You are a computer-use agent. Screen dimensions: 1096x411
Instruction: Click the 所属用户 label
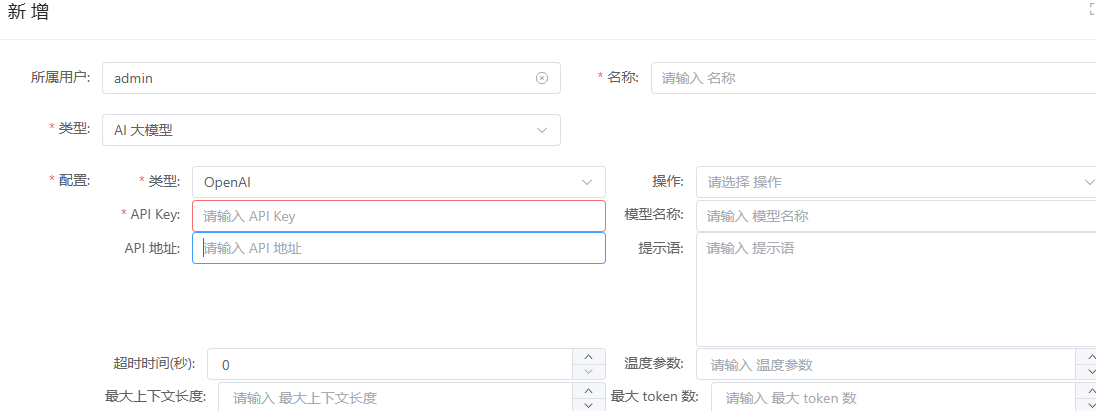(x=61, y=77)
